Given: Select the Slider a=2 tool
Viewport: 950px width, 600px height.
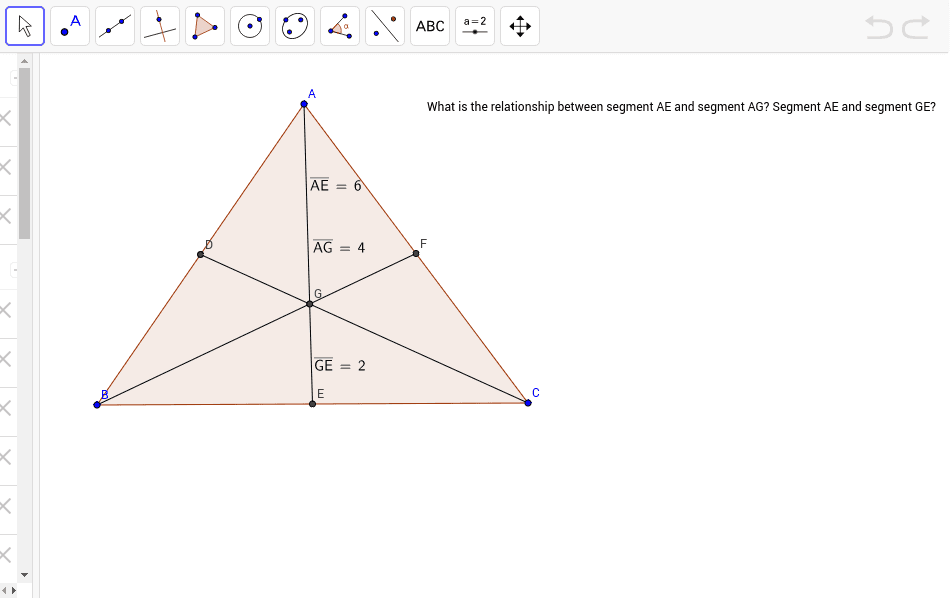Looking at the screenshot, I should click(x=475, y=26).
